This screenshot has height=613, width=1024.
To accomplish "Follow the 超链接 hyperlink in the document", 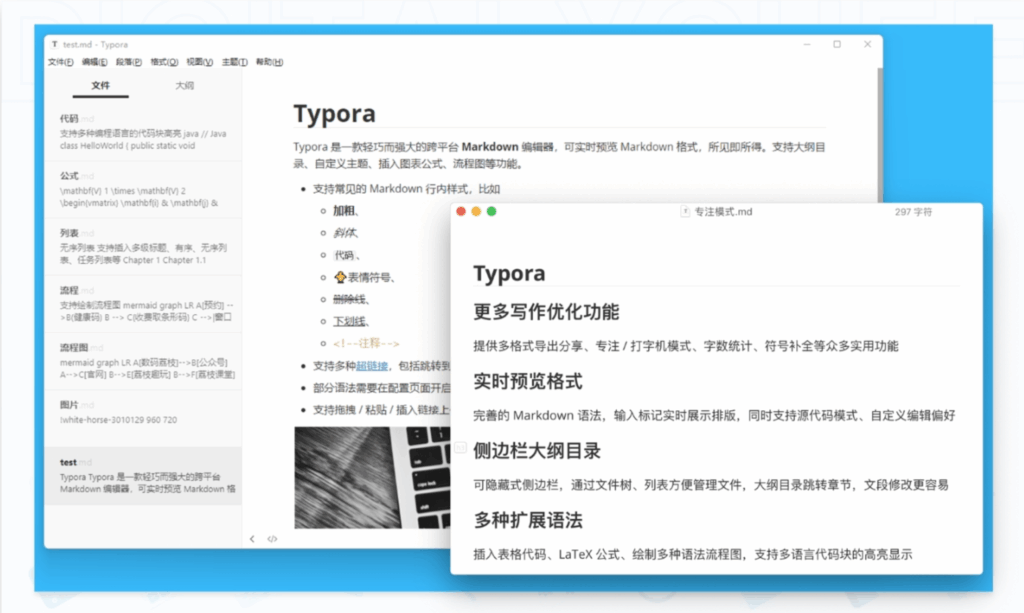I will [x=372, y=366].
